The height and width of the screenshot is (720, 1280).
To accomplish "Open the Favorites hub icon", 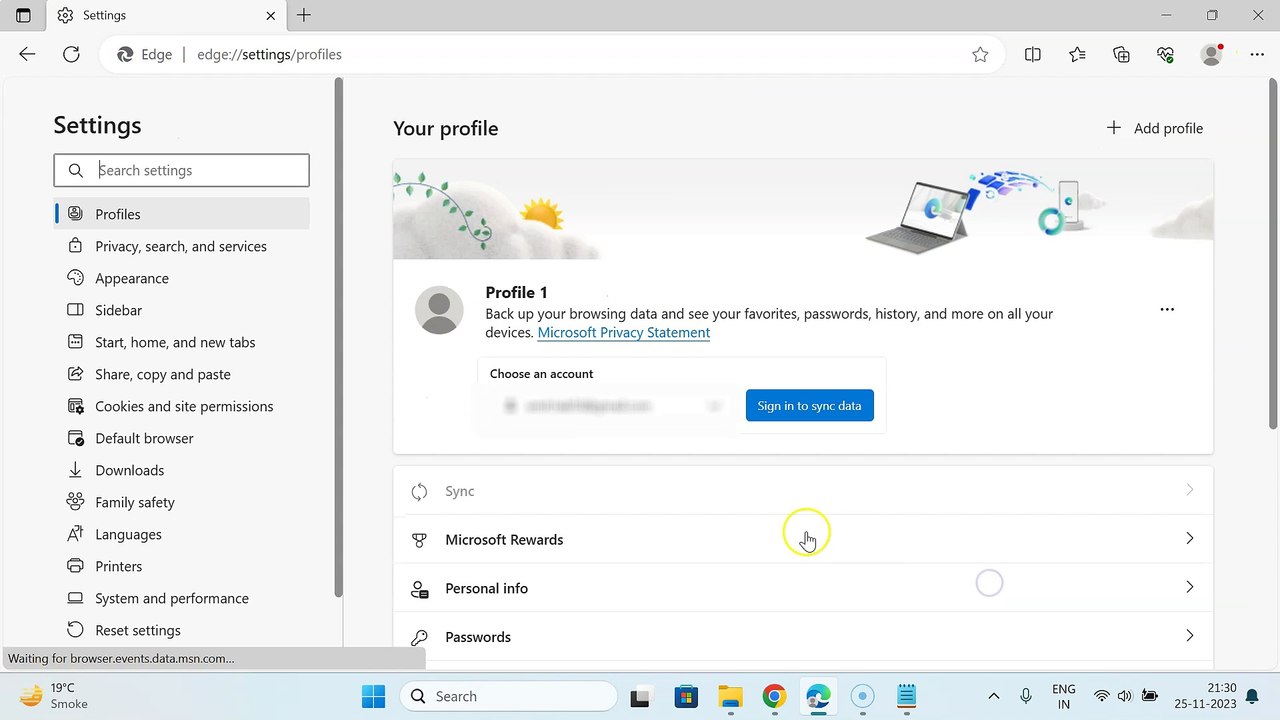I will coord(1077,55).
